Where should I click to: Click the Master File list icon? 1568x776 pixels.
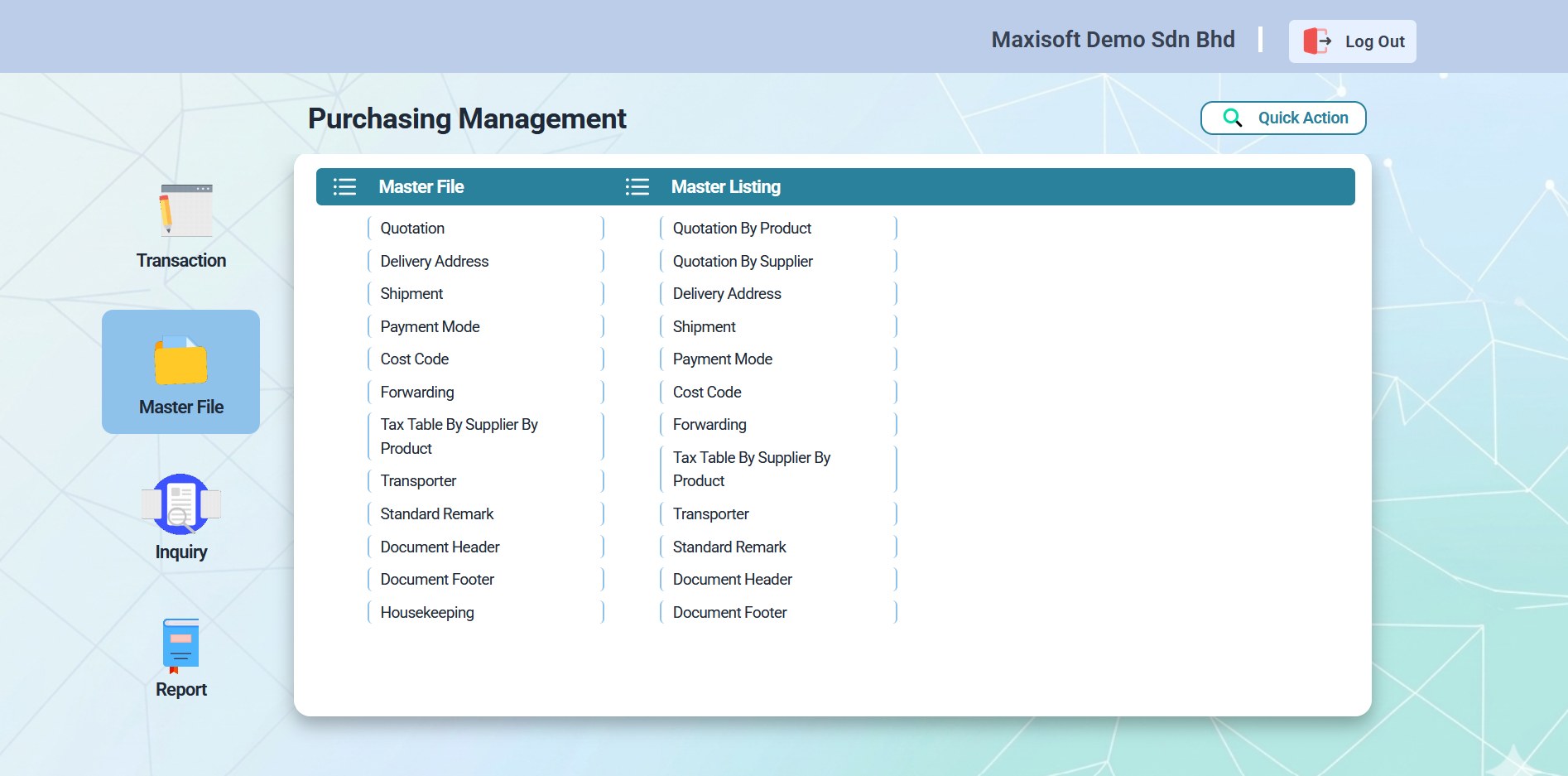point(344,186)
